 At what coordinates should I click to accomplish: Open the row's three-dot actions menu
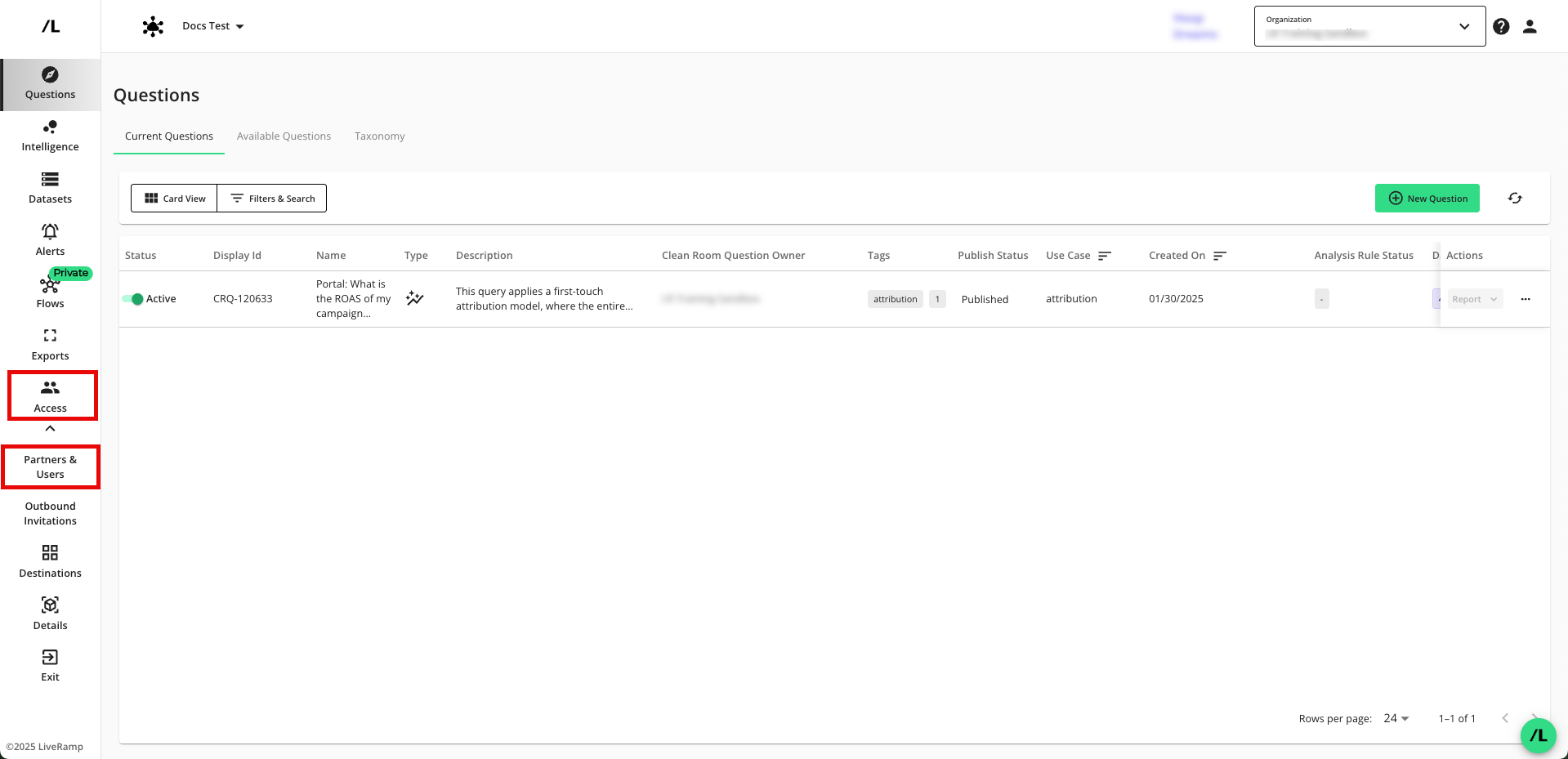1525,299
